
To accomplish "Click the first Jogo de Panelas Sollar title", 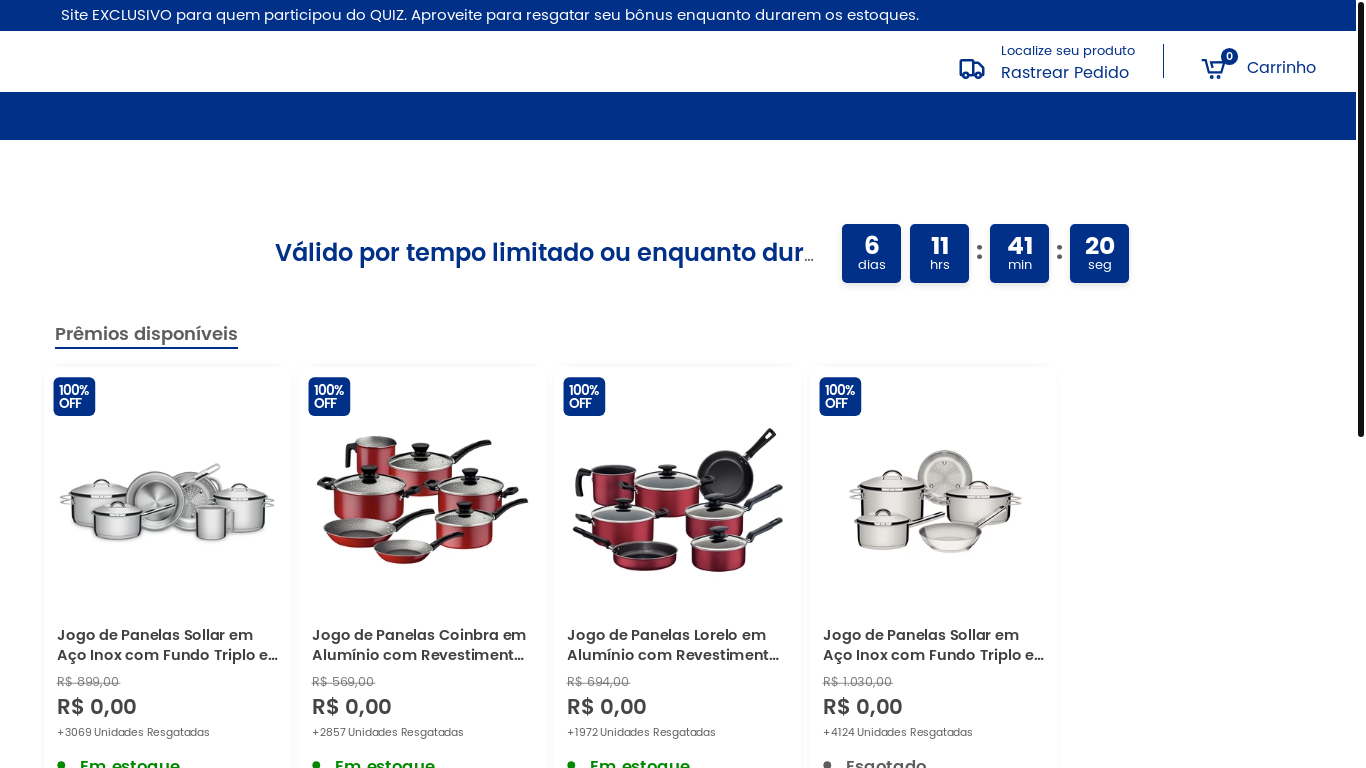I will [167, 645].
